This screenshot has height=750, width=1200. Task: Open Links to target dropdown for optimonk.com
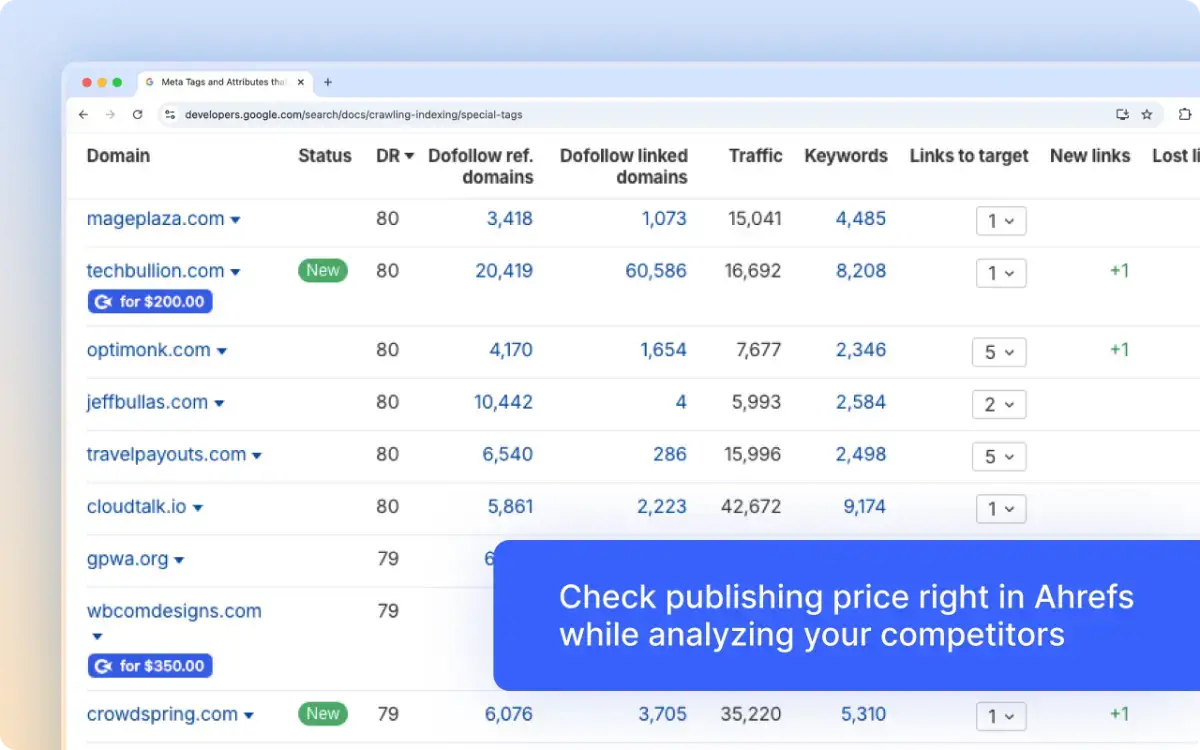point(999,352)
